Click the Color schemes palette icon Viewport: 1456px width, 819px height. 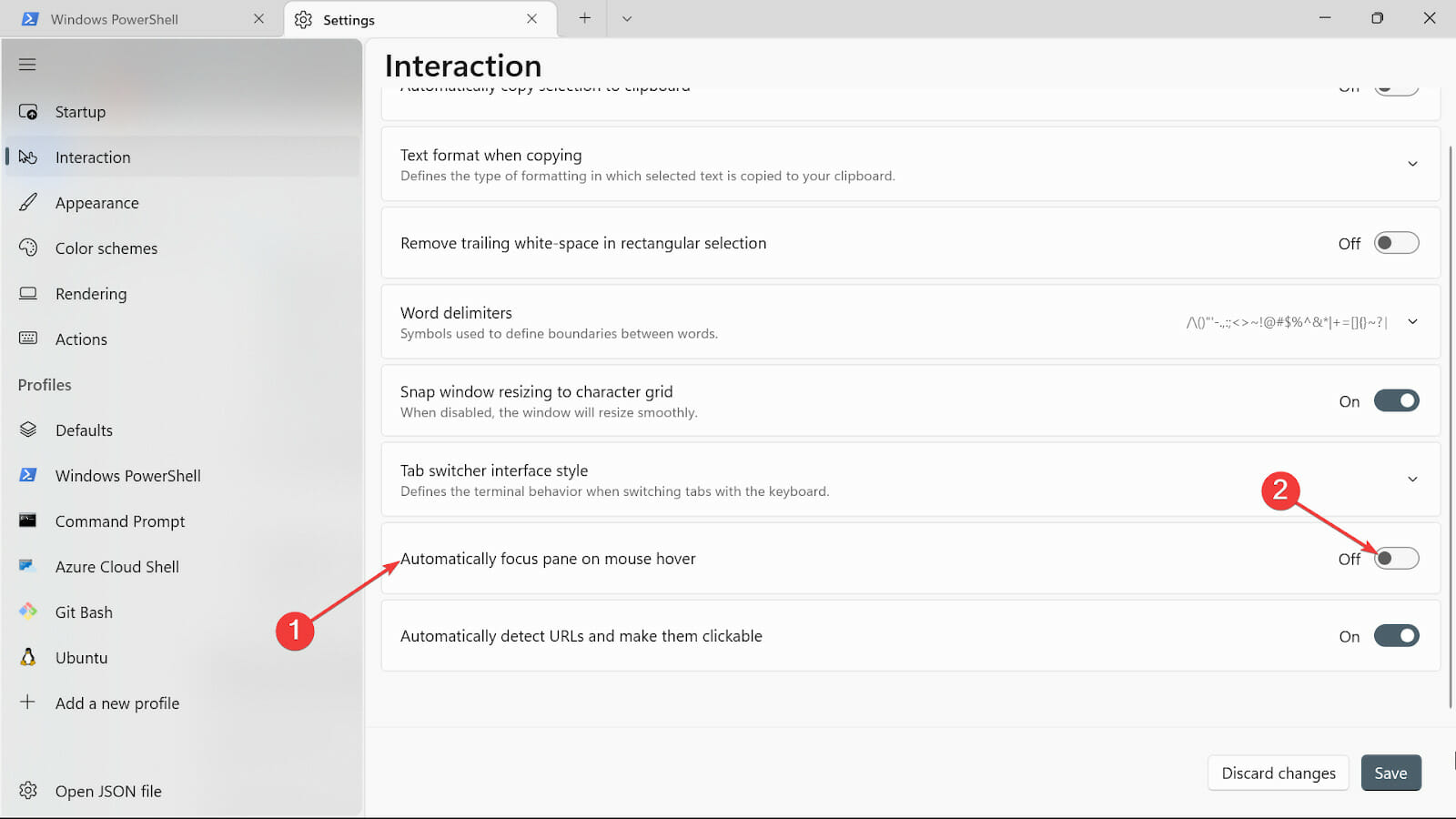tap(28, 248)
